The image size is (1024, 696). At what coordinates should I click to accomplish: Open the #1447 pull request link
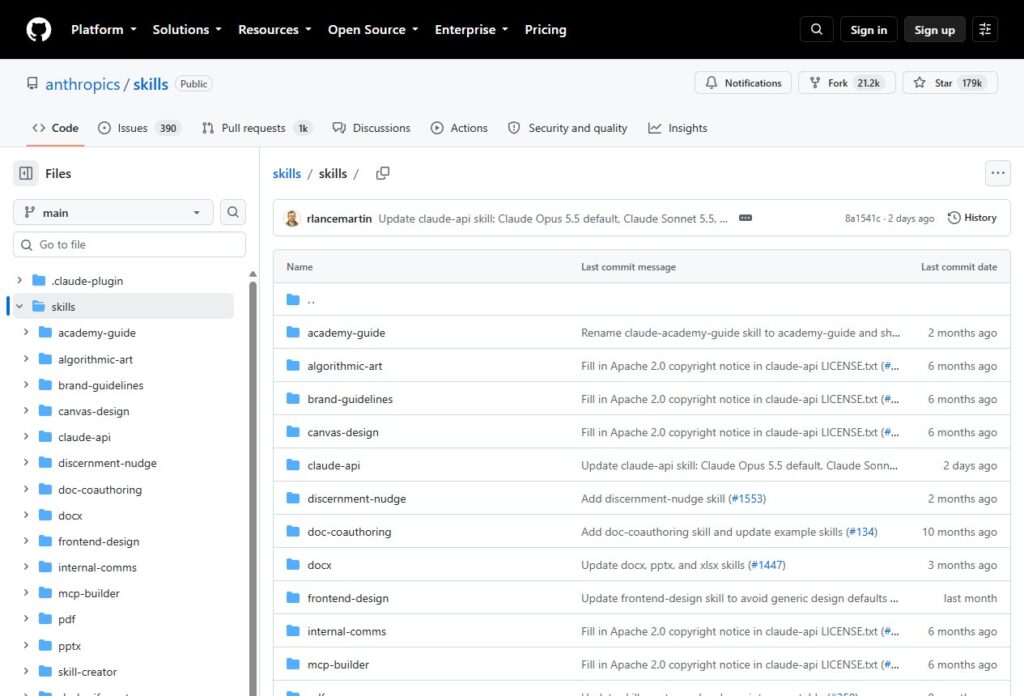767,565
